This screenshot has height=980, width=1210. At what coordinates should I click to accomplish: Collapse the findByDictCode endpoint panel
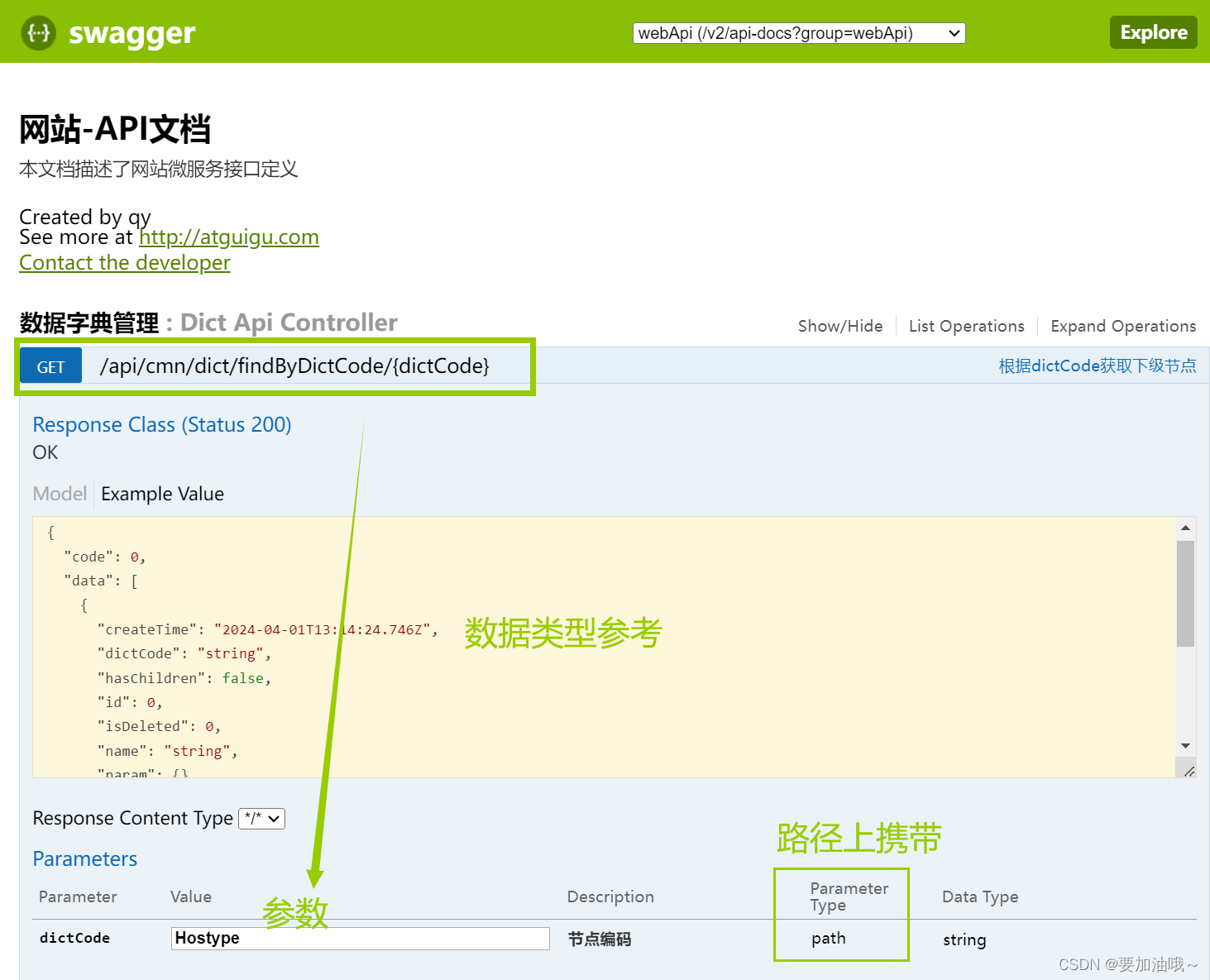point(295,366)
